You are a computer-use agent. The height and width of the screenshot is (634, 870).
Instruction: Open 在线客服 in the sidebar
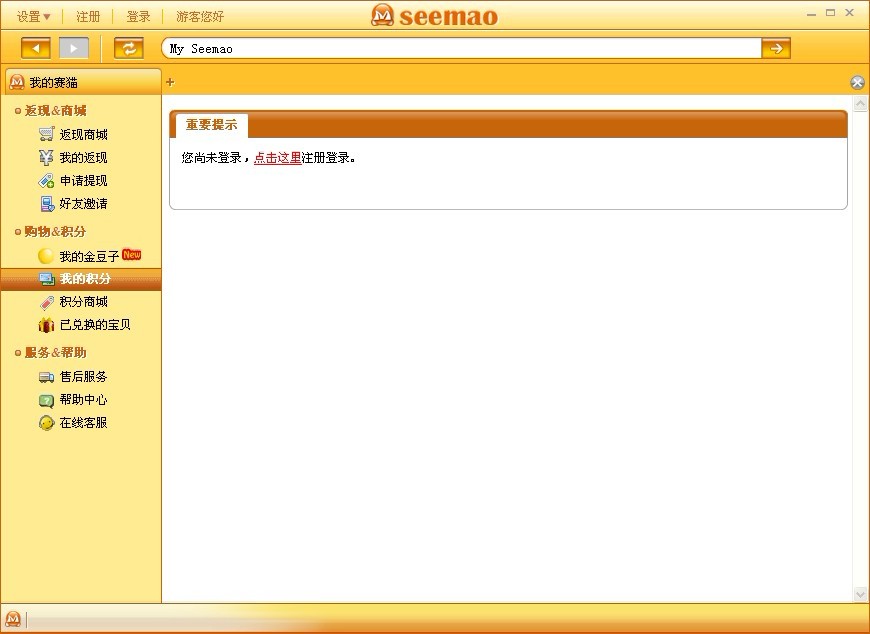click(83, 423)
